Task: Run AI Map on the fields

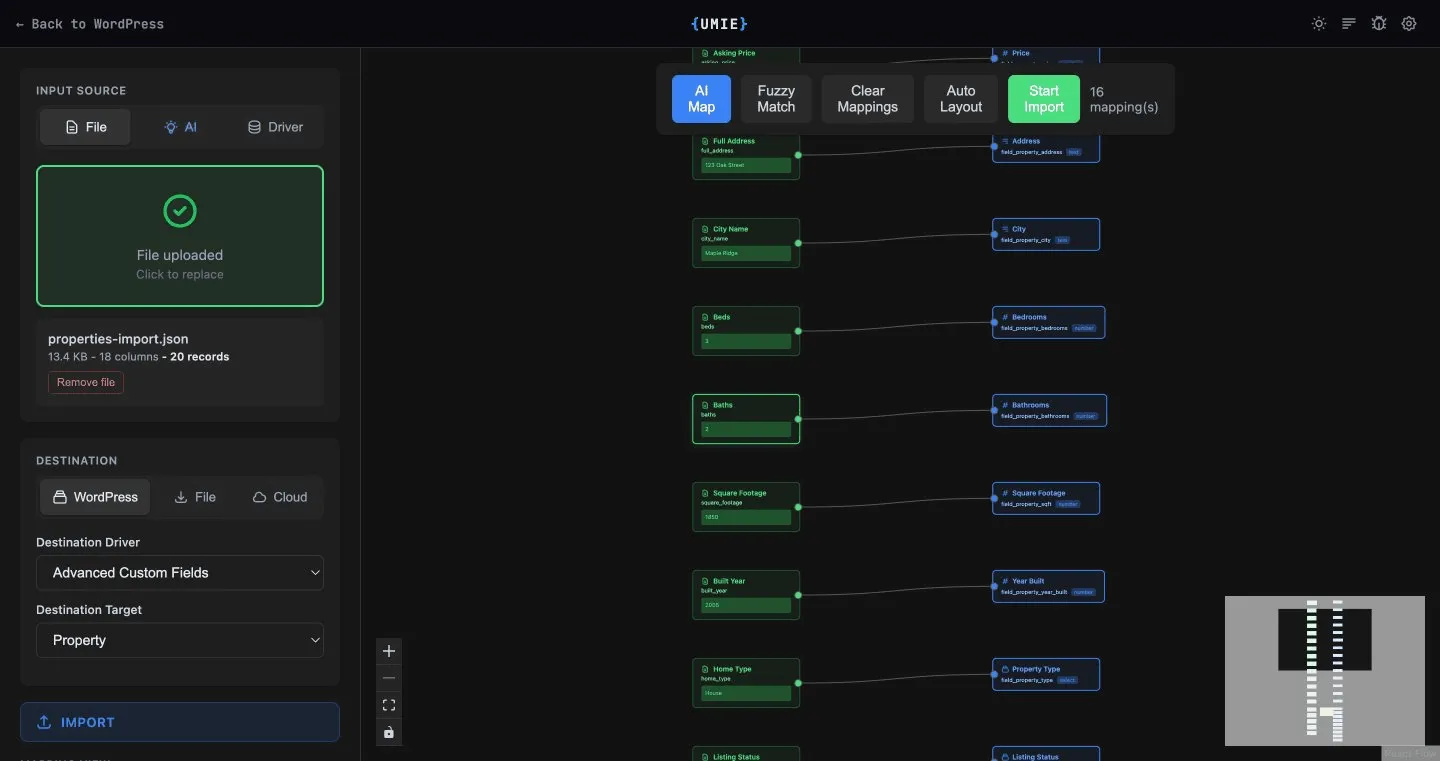Action: pyautogui.click(x=701, y=99)
